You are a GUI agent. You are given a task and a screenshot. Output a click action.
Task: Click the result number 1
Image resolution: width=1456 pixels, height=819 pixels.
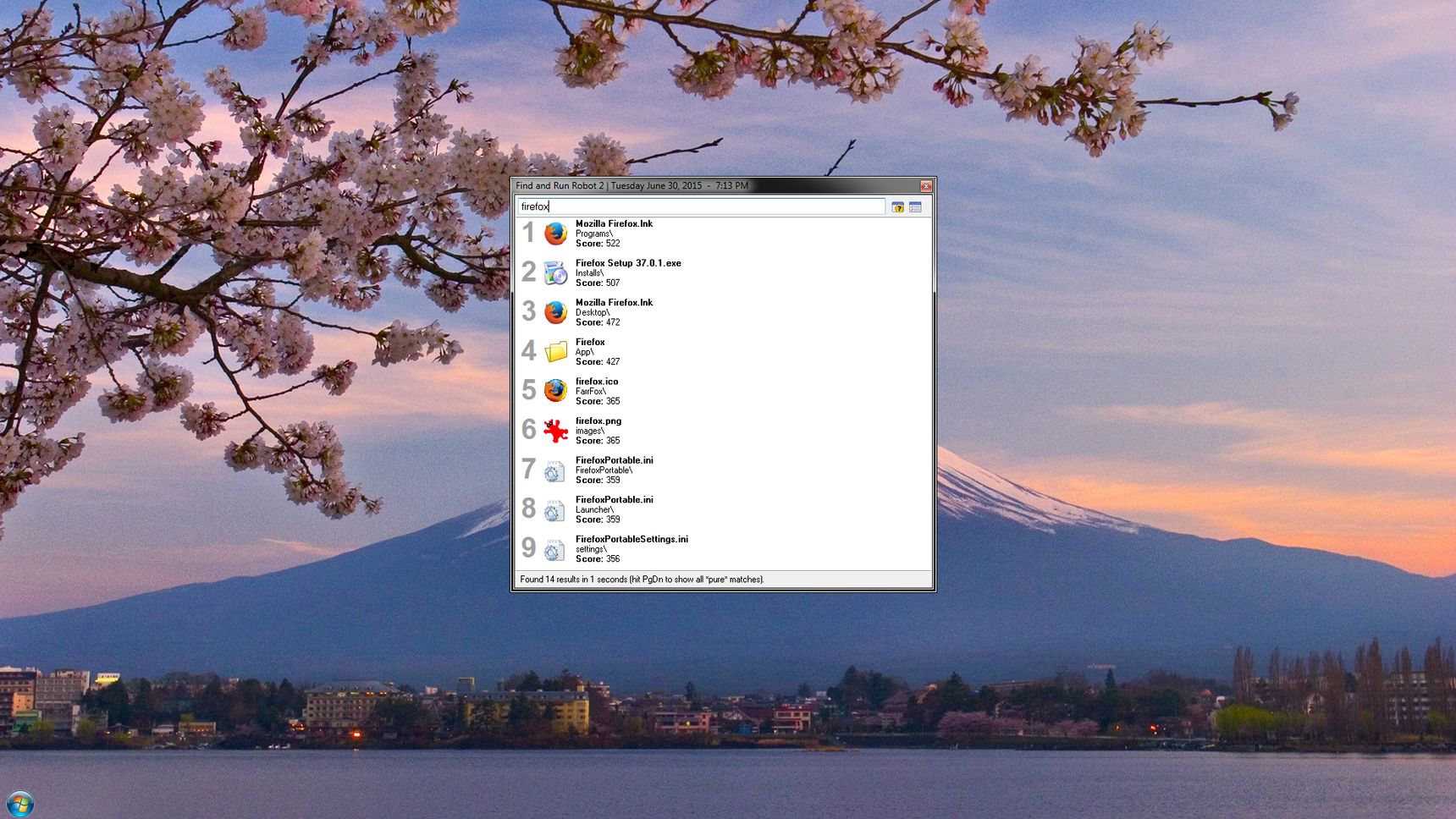tap(528, 233)
